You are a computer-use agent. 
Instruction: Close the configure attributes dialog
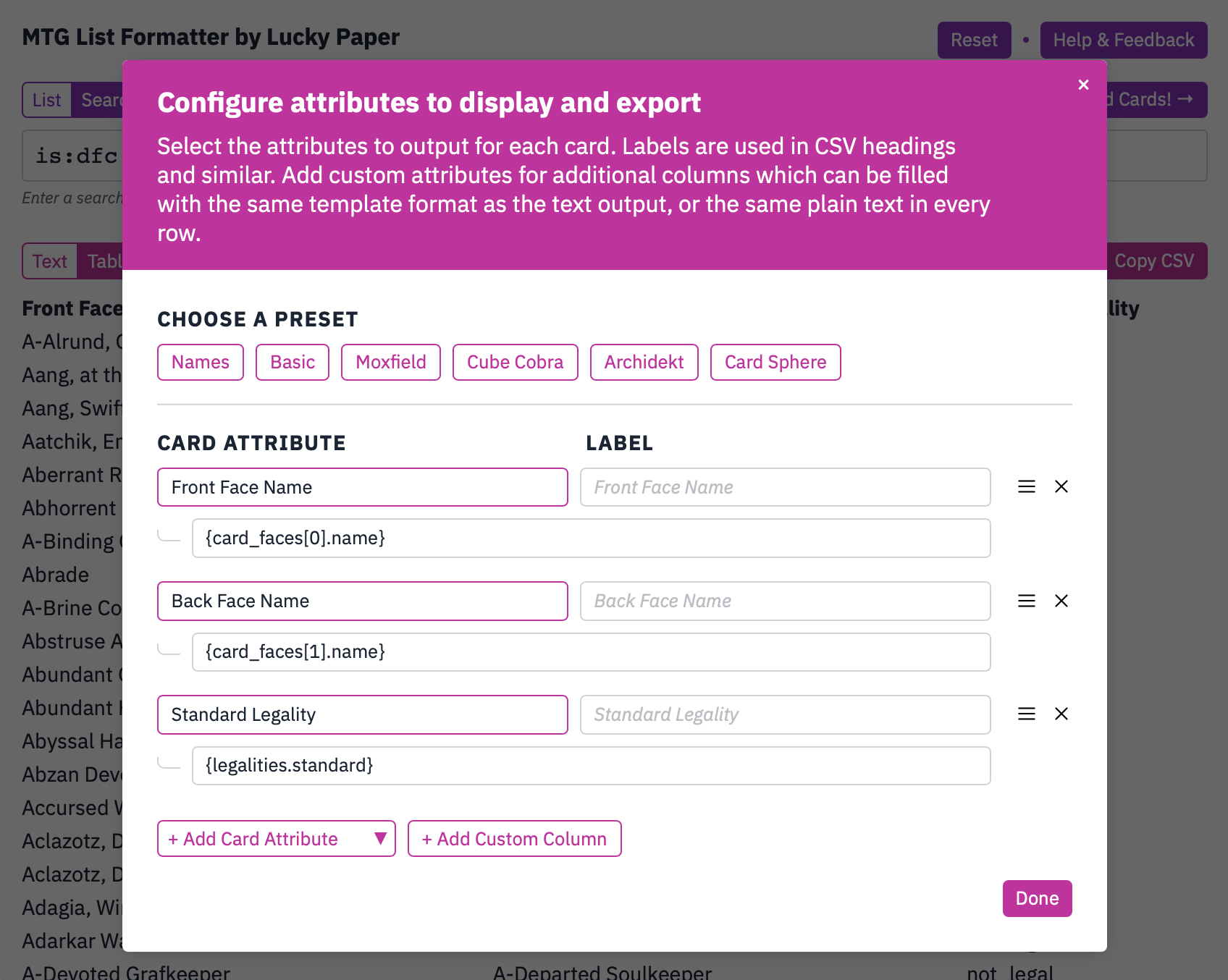click(1083, 85)
